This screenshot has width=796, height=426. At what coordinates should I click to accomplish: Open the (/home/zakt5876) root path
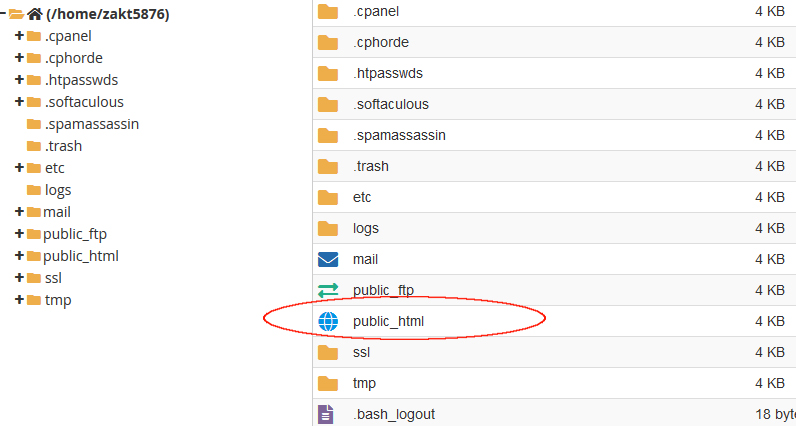pyautogui.click(x=108, y=14)
